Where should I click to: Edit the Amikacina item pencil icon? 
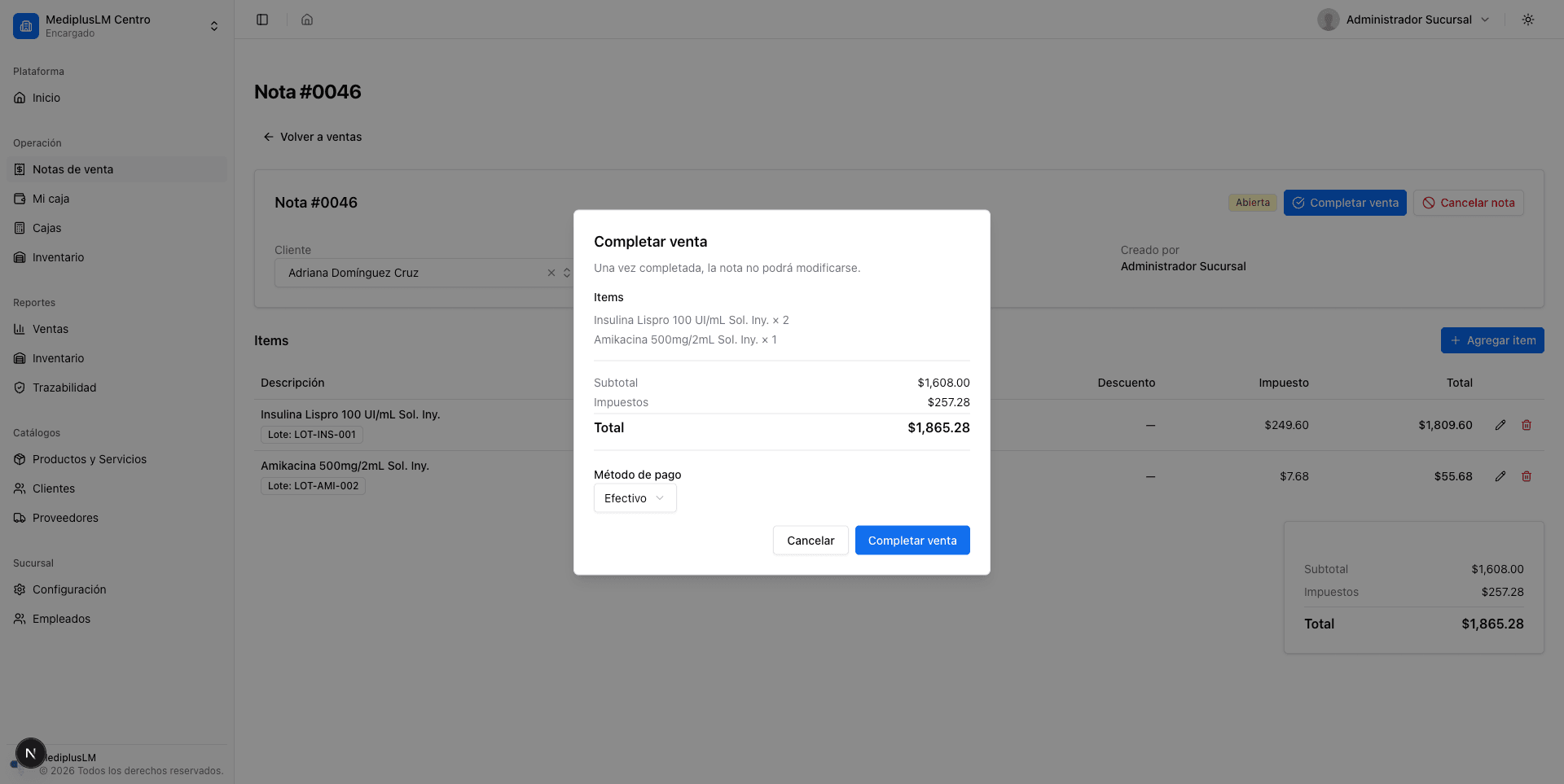pyautogui.click(x=1500, y=476)
